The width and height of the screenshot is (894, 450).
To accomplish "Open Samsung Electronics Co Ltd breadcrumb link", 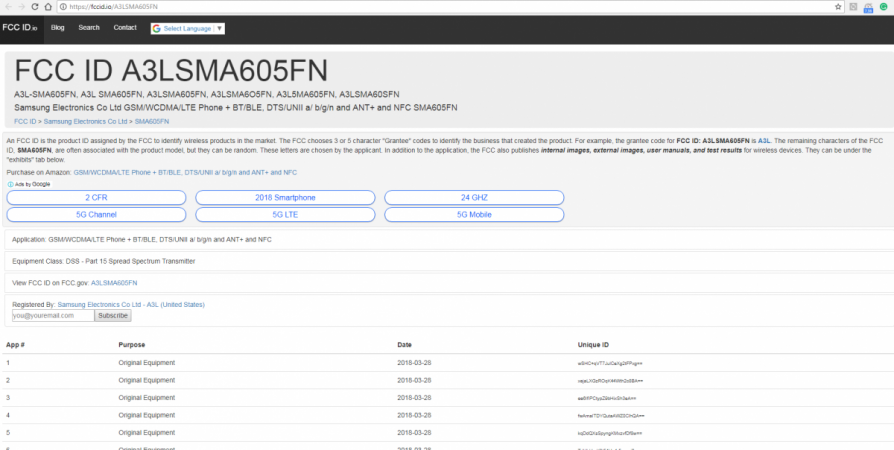I will coord(86,121).
